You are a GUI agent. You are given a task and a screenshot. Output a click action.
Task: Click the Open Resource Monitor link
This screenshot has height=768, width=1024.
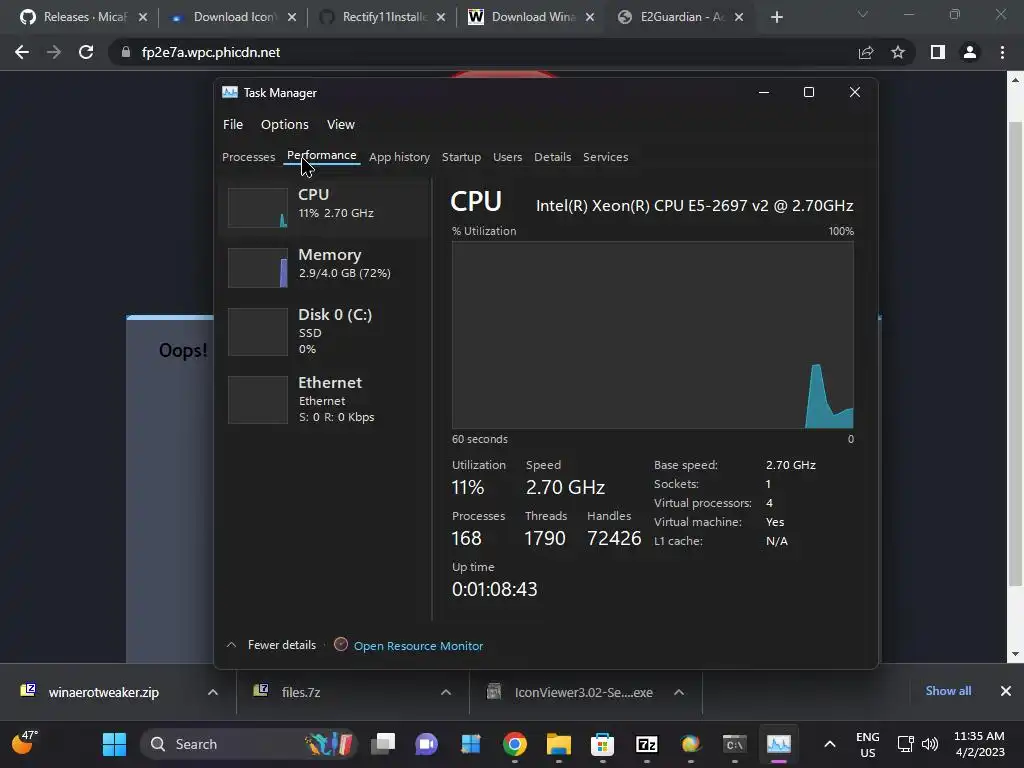[x=418, y=645]
